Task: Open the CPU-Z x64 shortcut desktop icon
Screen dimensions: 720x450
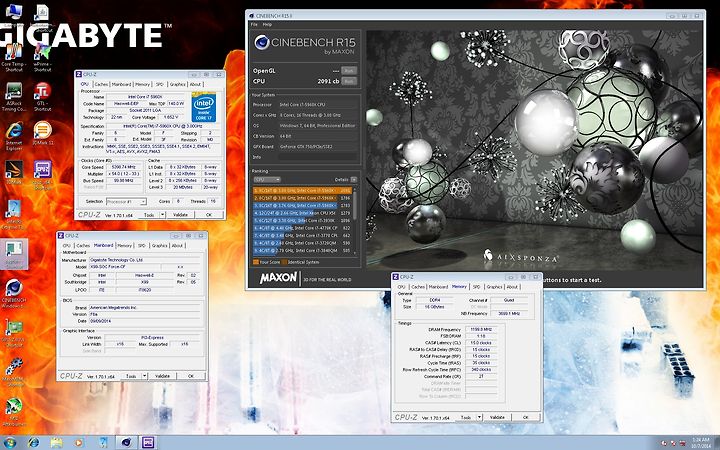Action: coord(42,175)
